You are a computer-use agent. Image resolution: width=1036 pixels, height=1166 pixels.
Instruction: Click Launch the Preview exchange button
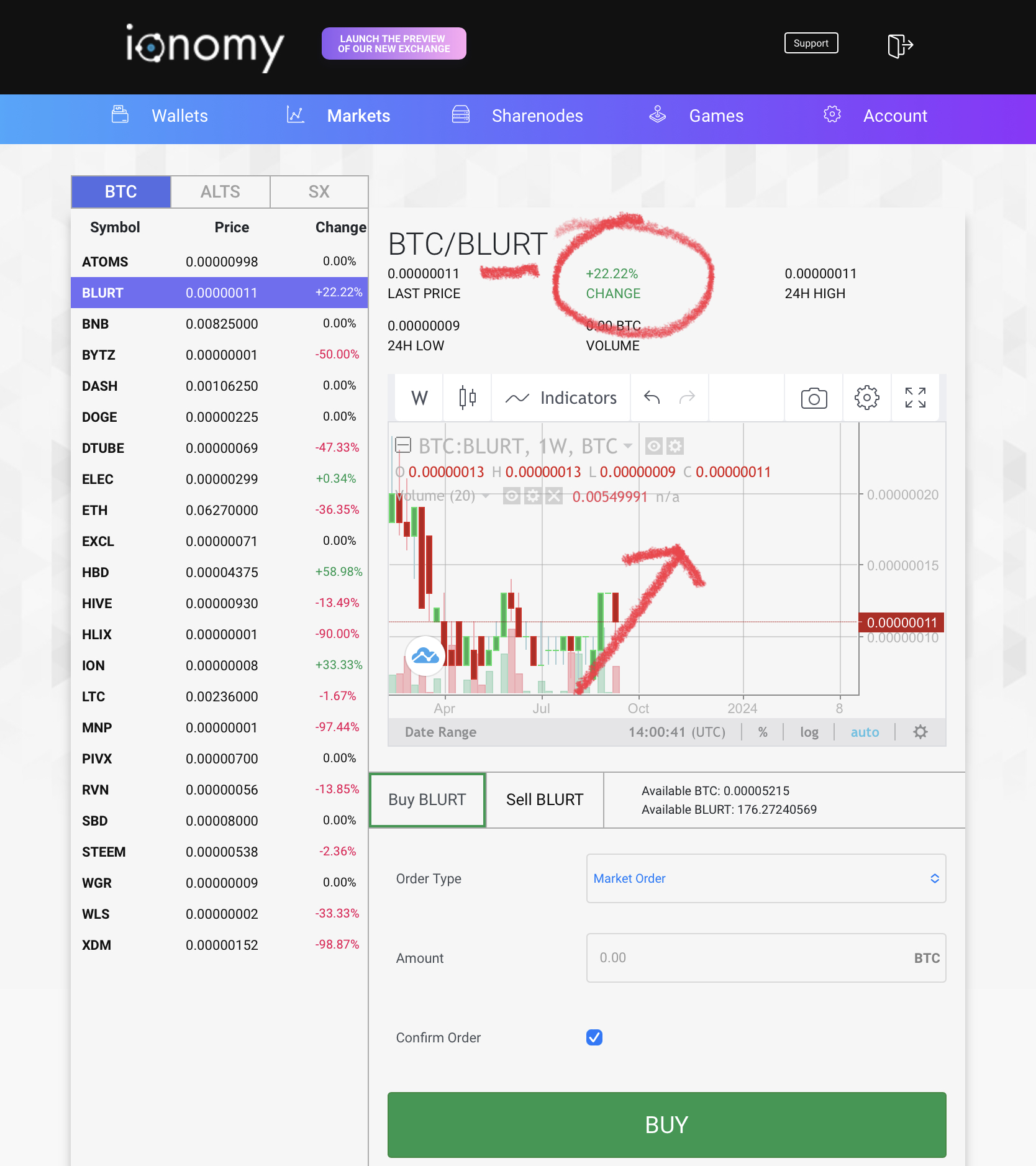coord(394,43)
